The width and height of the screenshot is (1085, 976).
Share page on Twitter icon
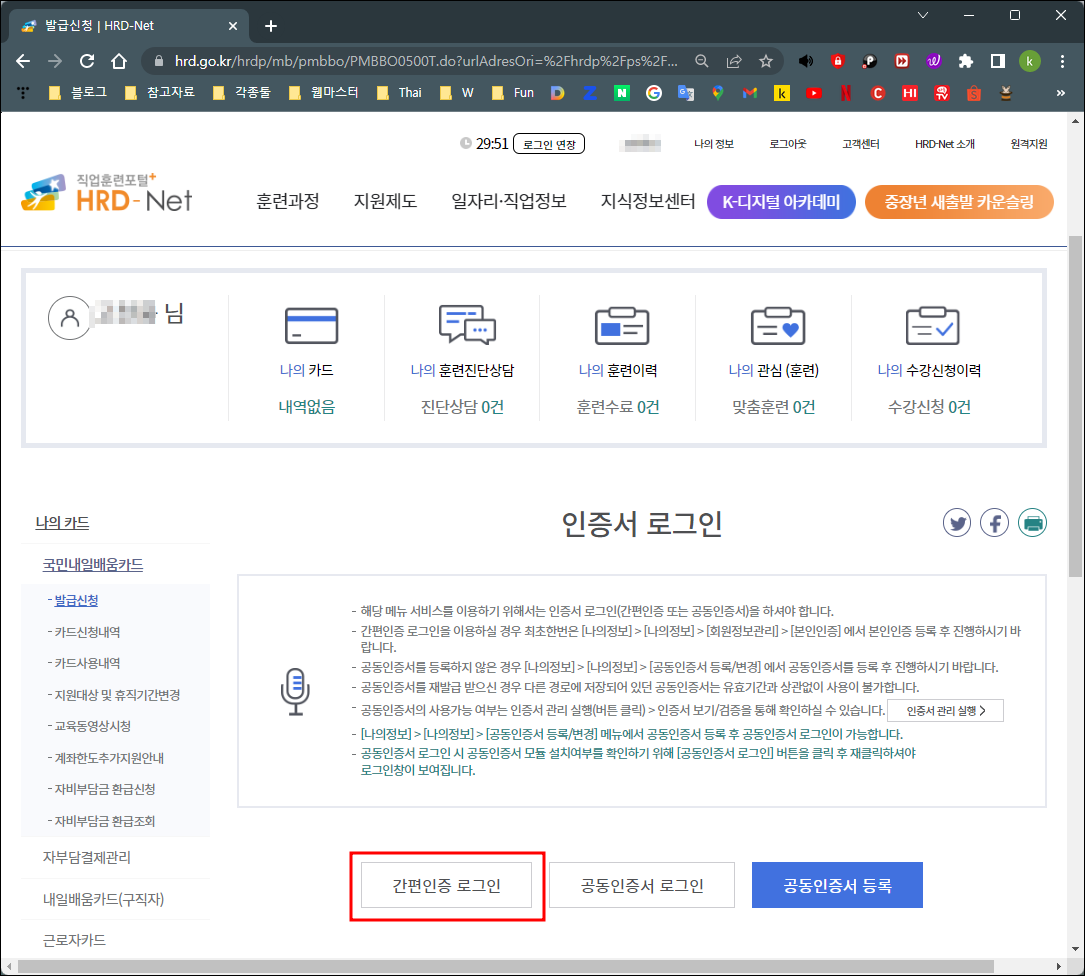pos(957,522)
